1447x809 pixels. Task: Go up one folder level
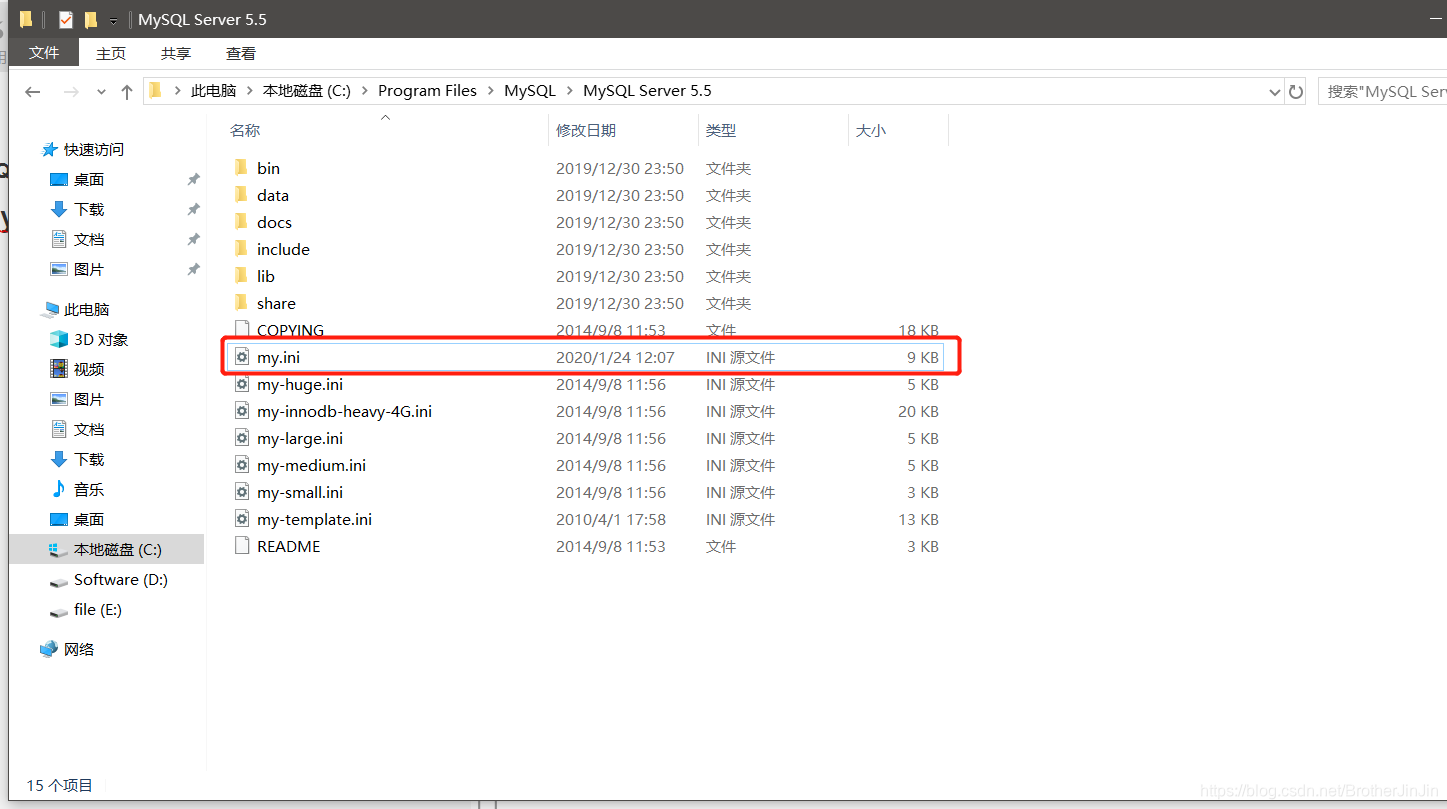tap(126, 92)
